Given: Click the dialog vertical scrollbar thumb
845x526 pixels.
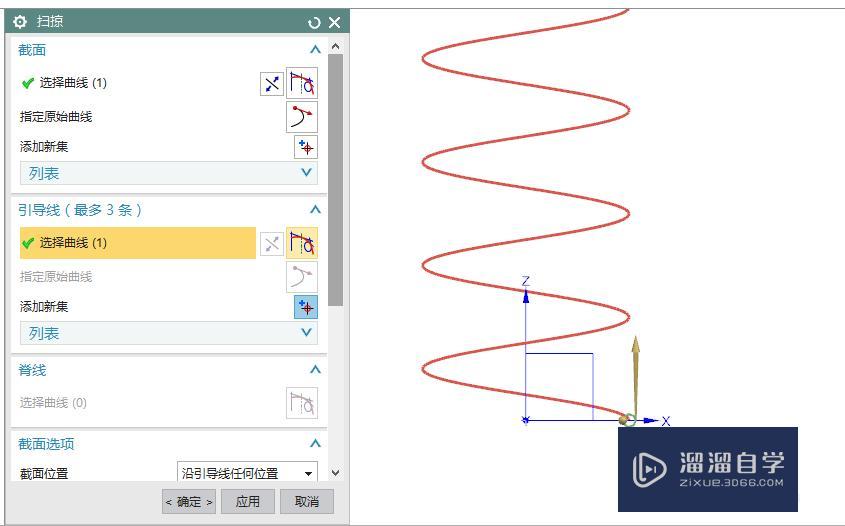Looking at the screenshot, I should 335,180.
